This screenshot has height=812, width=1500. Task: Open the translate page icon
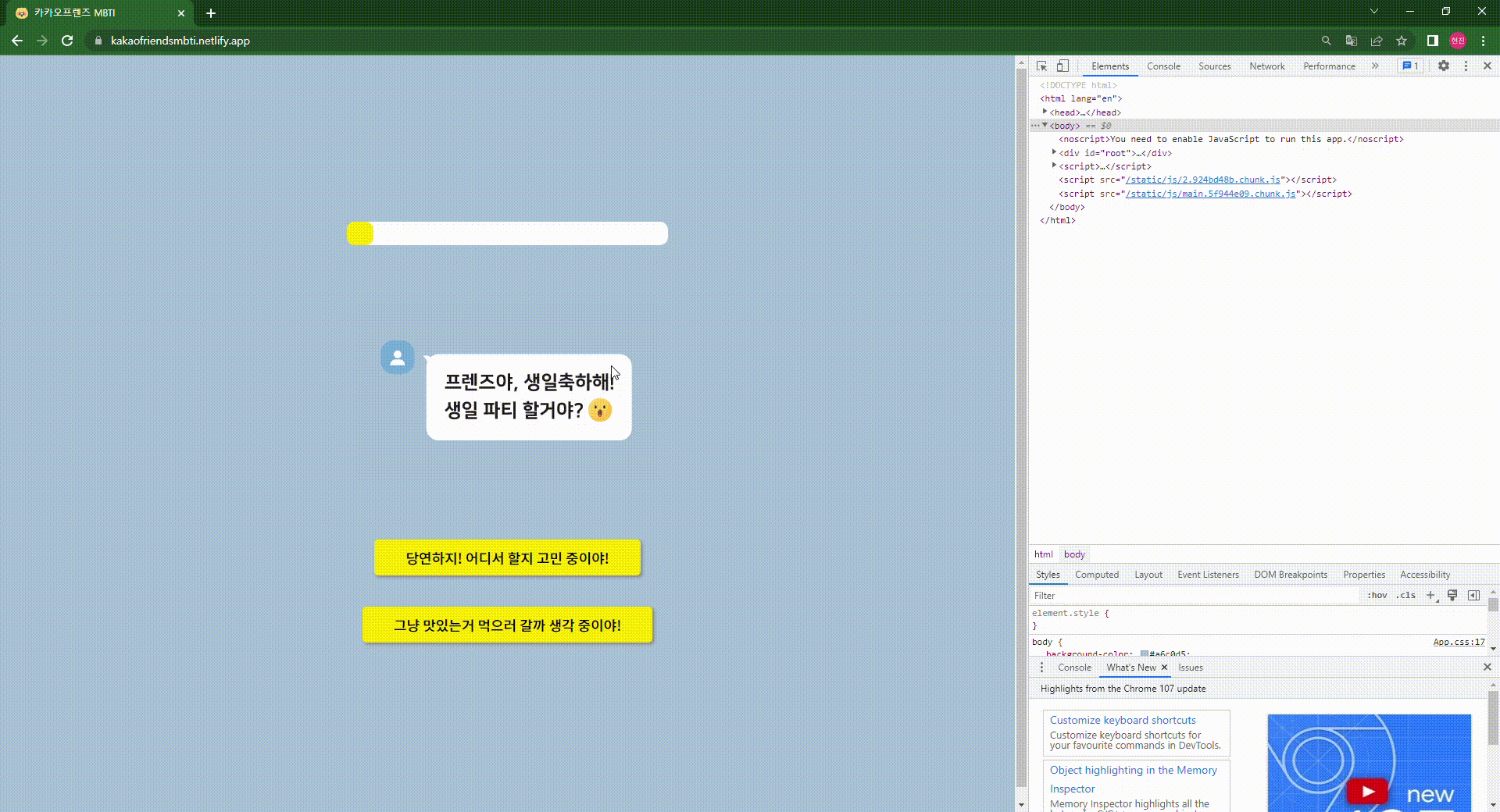pos(1351,41)
